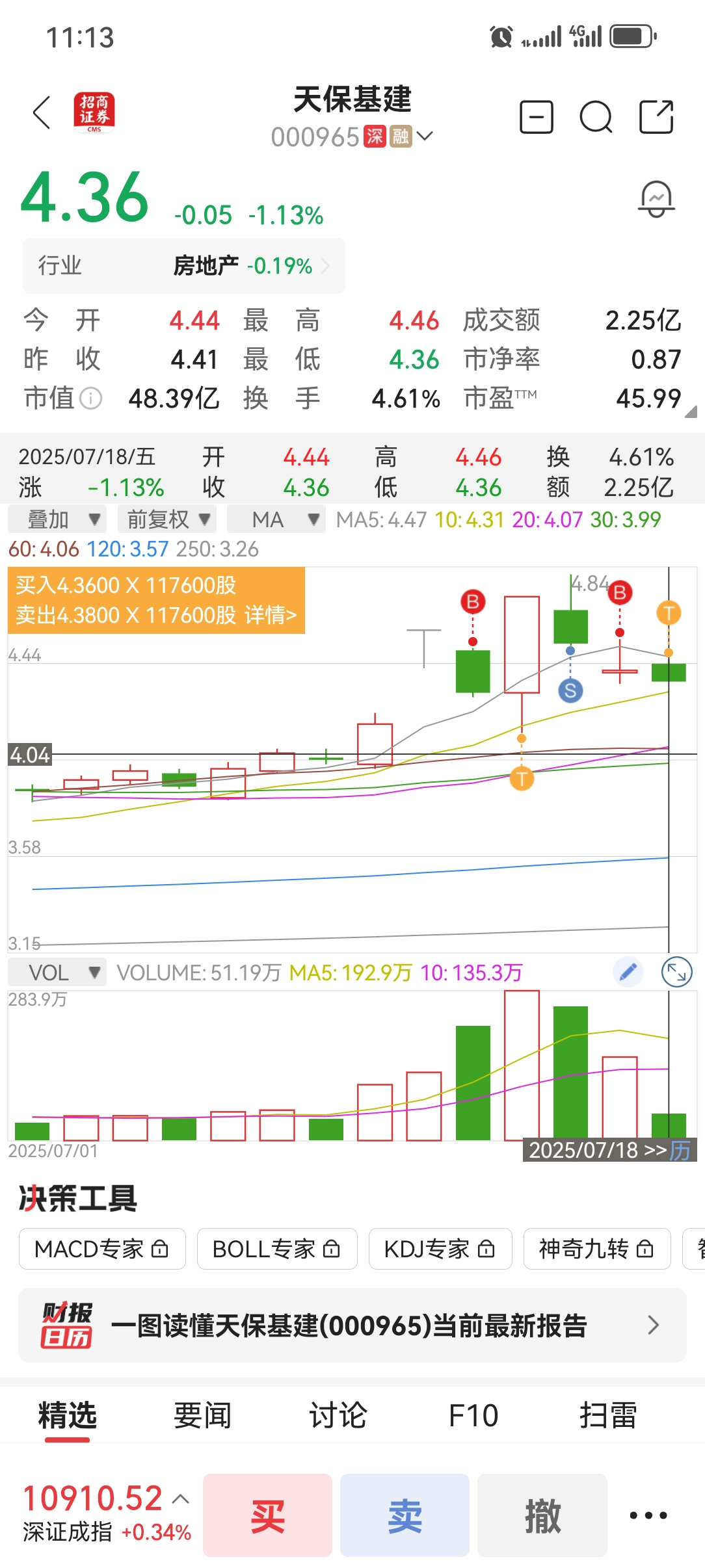Viewport: 705px width, 1568px height.
Task: Tap the 4.04 crosshair price label
Action: [30, 755]
